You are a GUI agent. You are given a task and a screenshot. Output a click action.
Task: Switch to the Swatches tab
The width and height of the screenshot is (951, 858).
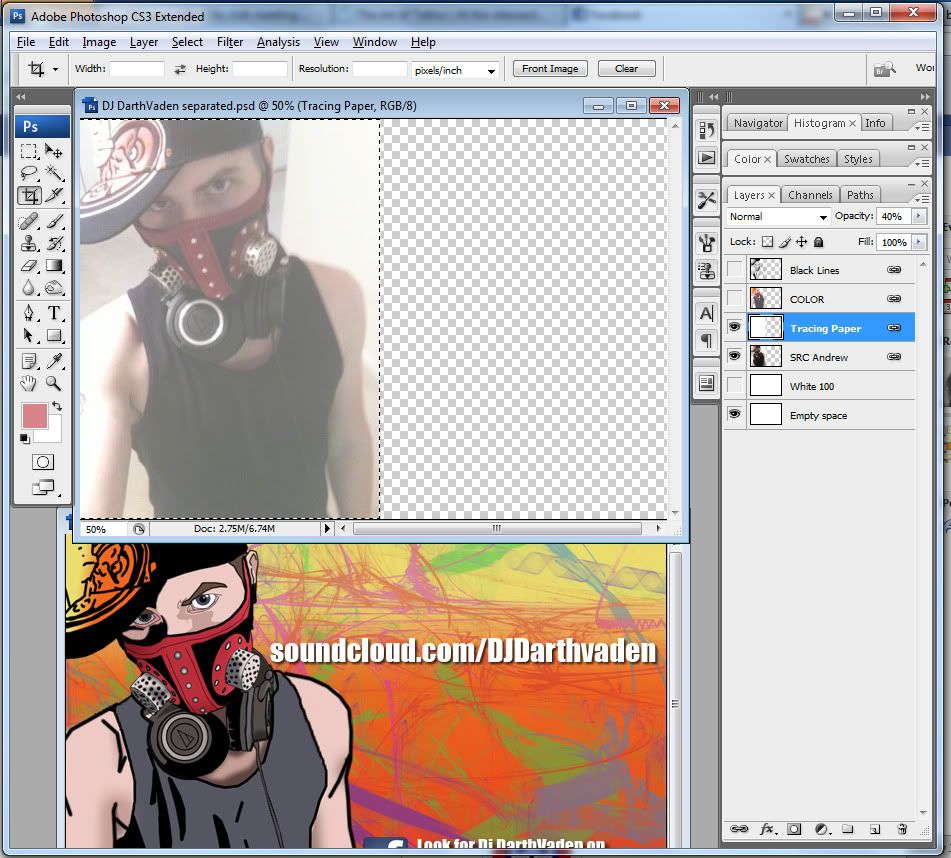click(806, 159)
